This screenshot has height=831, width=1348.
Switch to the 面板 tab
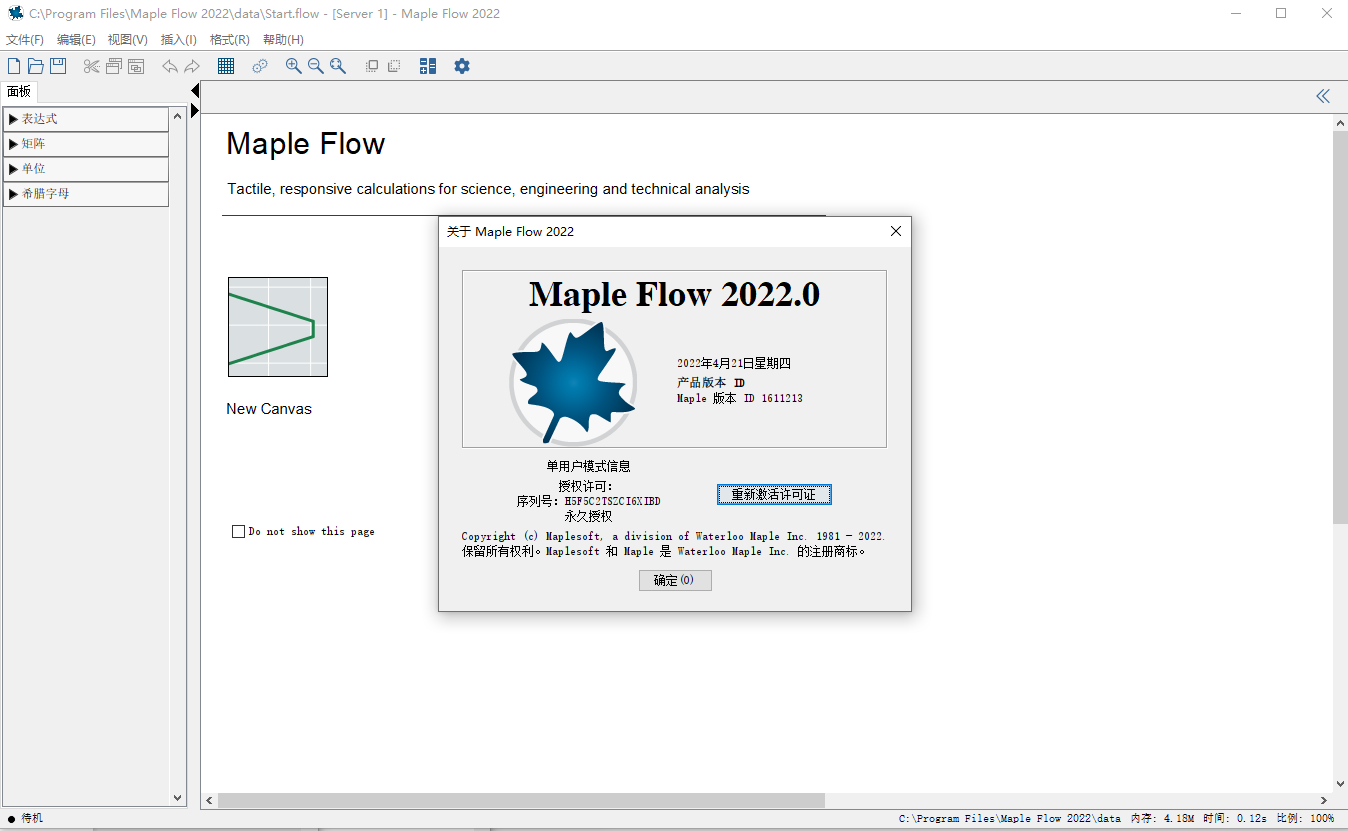[x=19, y=91]
